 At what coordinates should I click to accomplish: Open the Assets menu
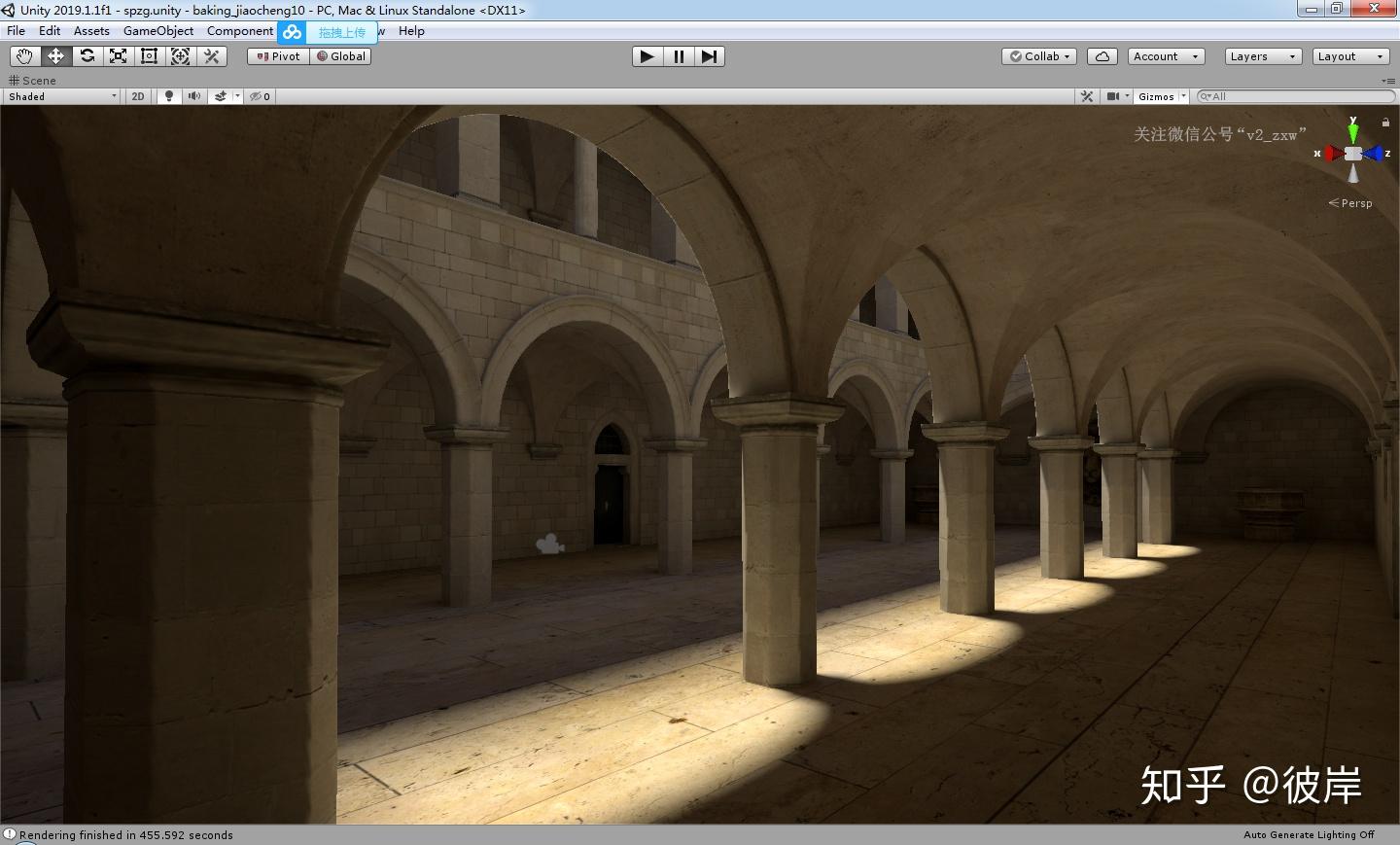pos(91,31)
